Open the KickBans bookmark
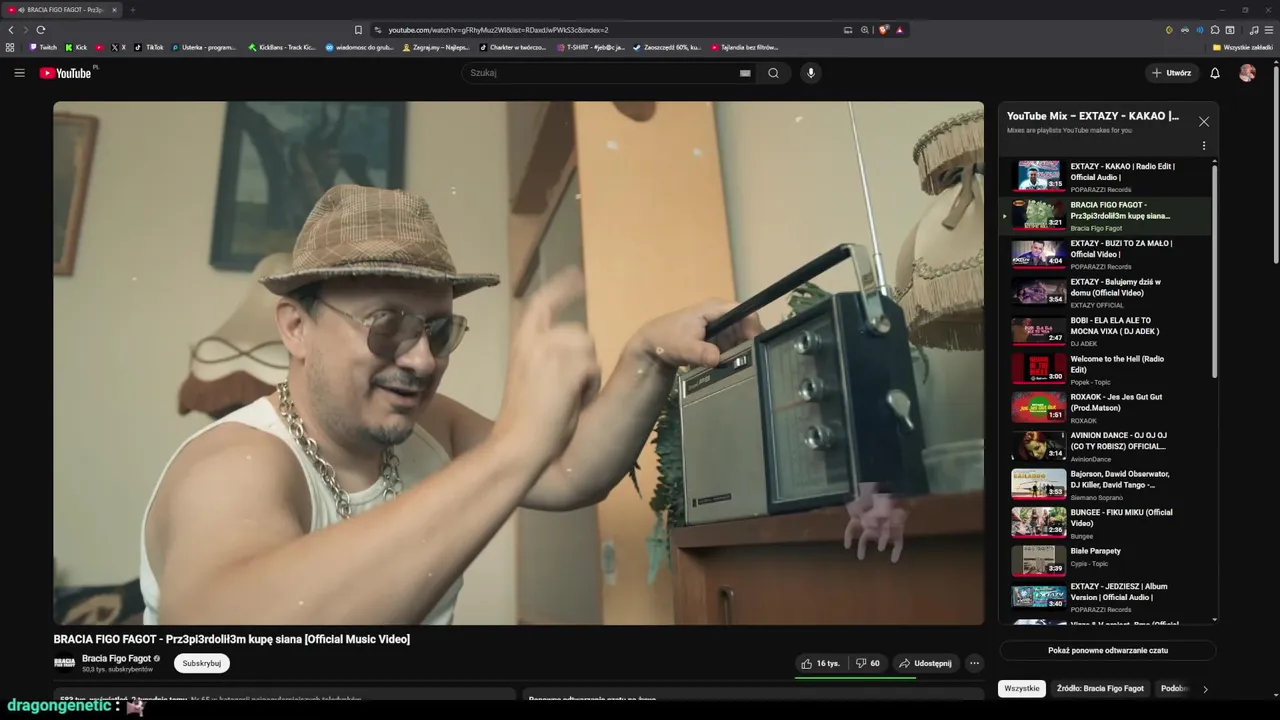1280x720 pixels. [x=282, y=47]
